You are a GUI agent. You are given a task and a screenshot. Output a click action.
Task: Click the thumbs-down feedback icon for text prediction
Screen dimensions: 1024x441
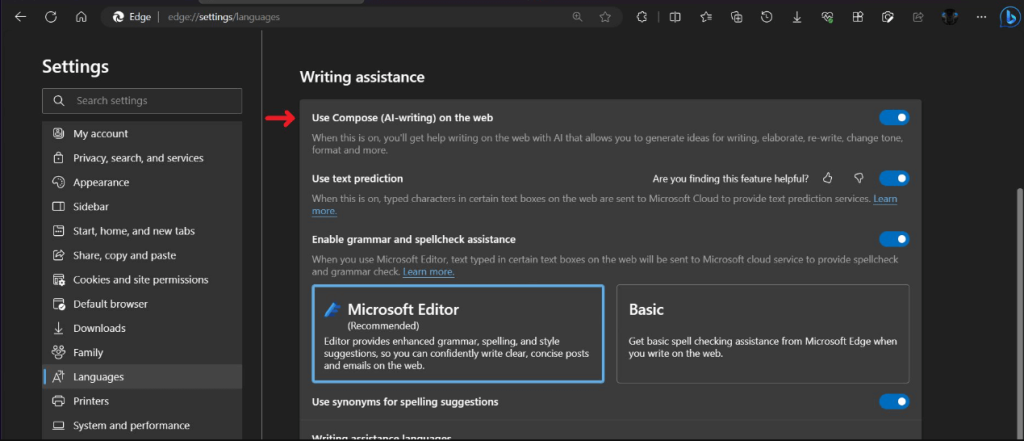pos(859,178)
